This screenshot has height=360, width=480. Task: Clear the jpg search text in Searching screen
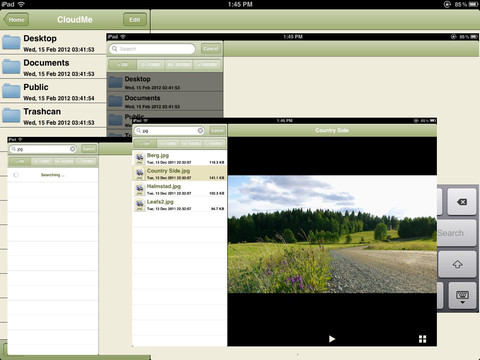point(72,149)
